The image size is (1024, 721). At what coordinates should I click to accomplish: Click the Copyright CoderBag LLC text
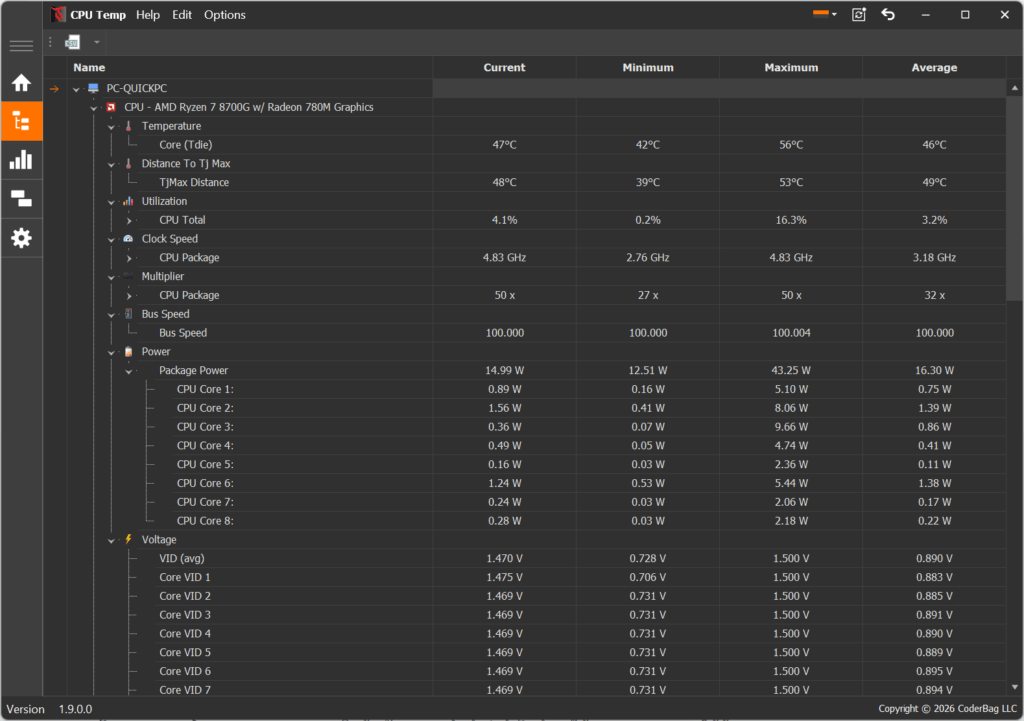[x=948, y=709]
